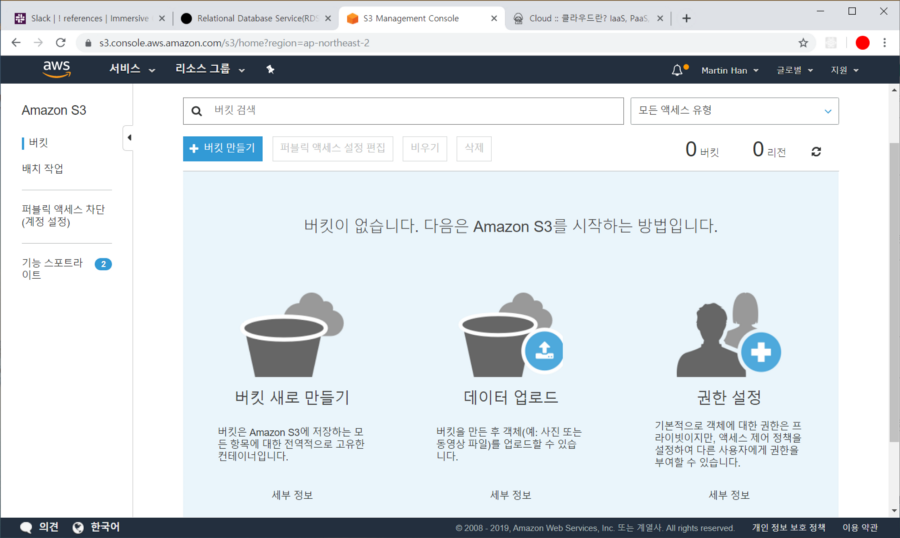The height and width of the screenshot is (538, 900).
Task: Open 개인 정보 보호 정책 link
Action: tap(789, 528)
